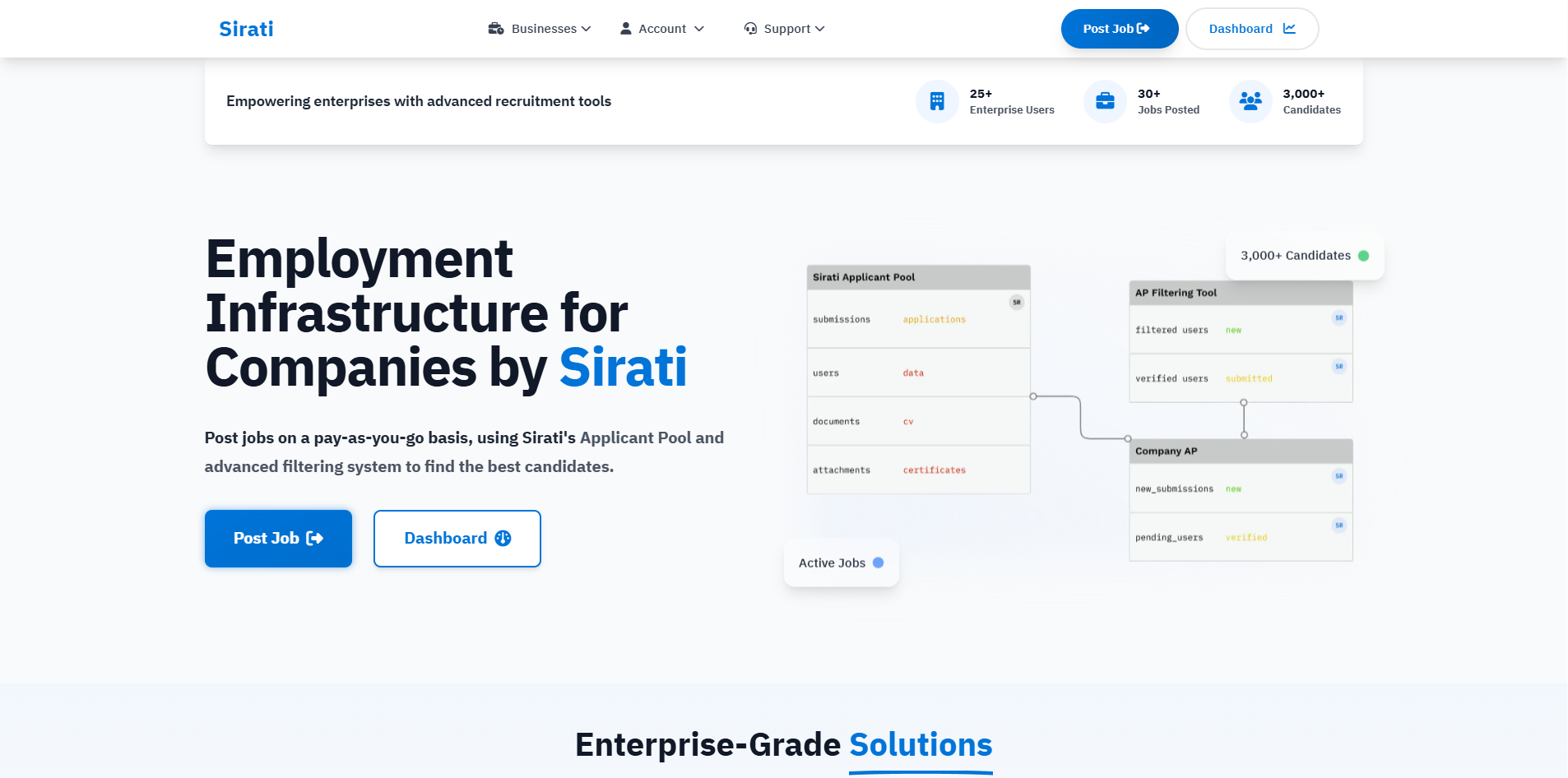Click the SR badge on the filtered users row
The image size is (1568, 778).
coord(1339,317)
